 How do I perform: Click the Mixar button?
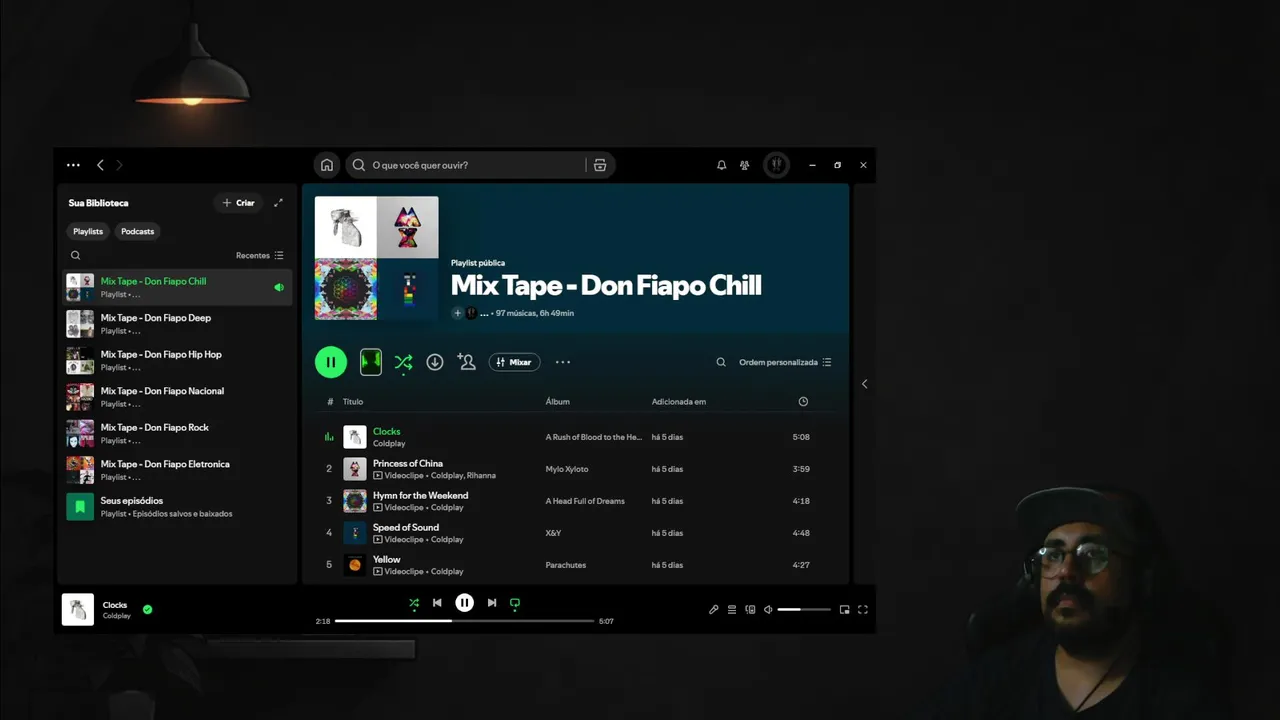[x=514, y=362]
